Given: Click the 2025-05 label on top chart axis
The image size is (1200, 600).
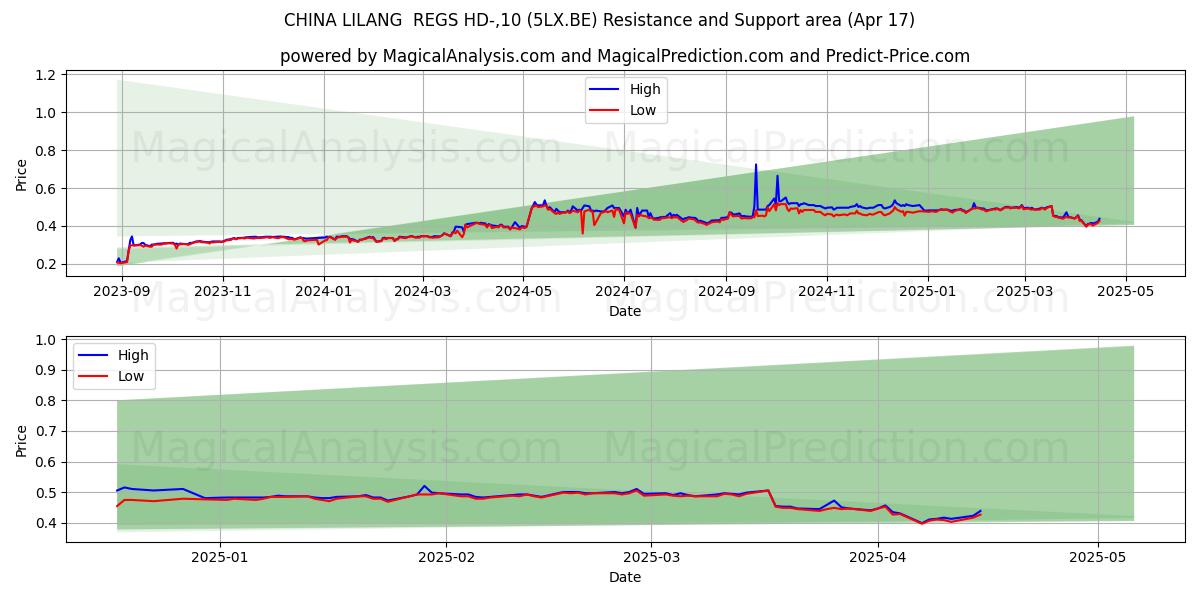Looking at the screenshot, I should pyautogui.click(x=1126, y=292).
